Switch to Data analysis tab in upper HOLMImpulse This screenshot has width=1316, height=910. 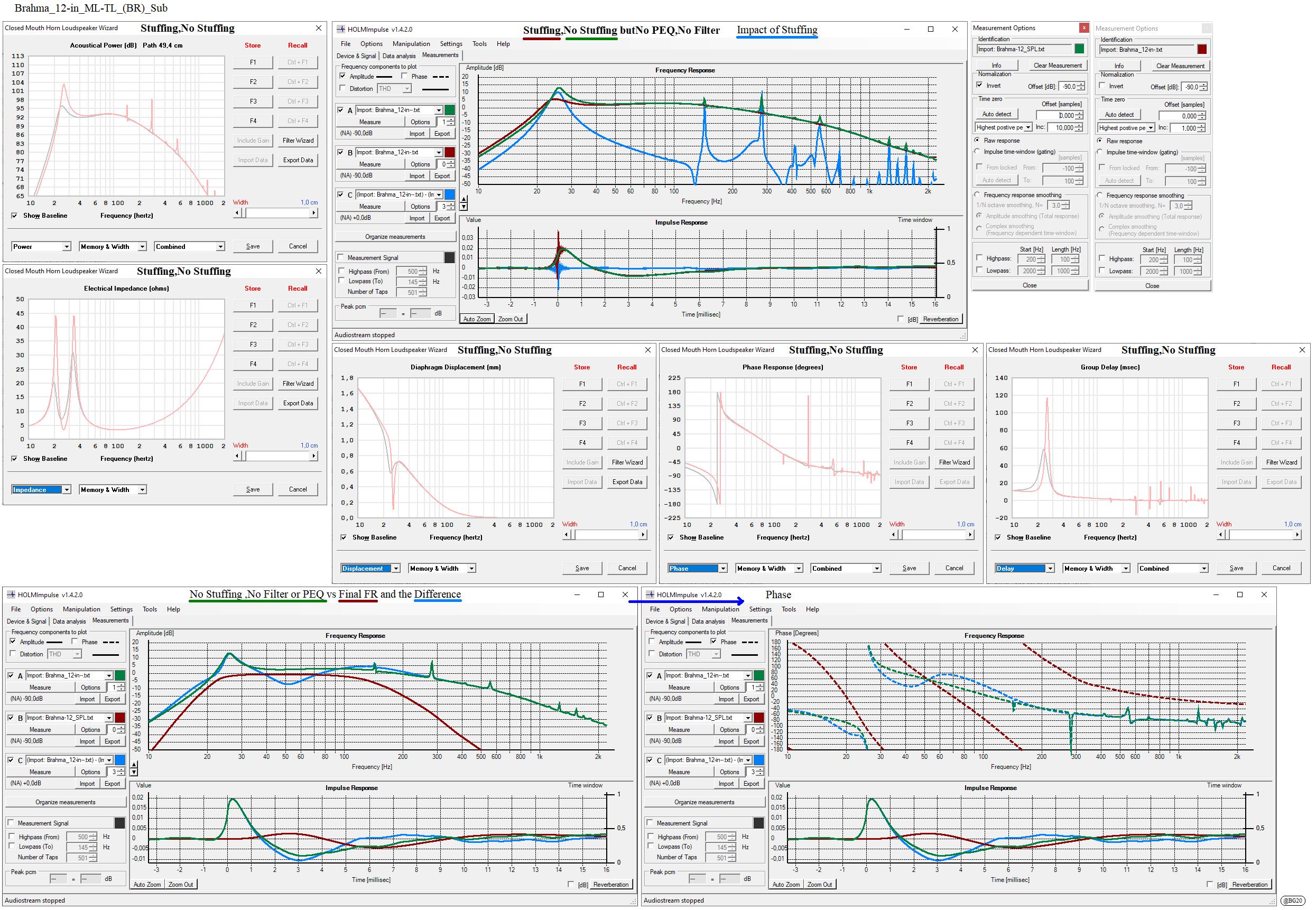(399, 56)
